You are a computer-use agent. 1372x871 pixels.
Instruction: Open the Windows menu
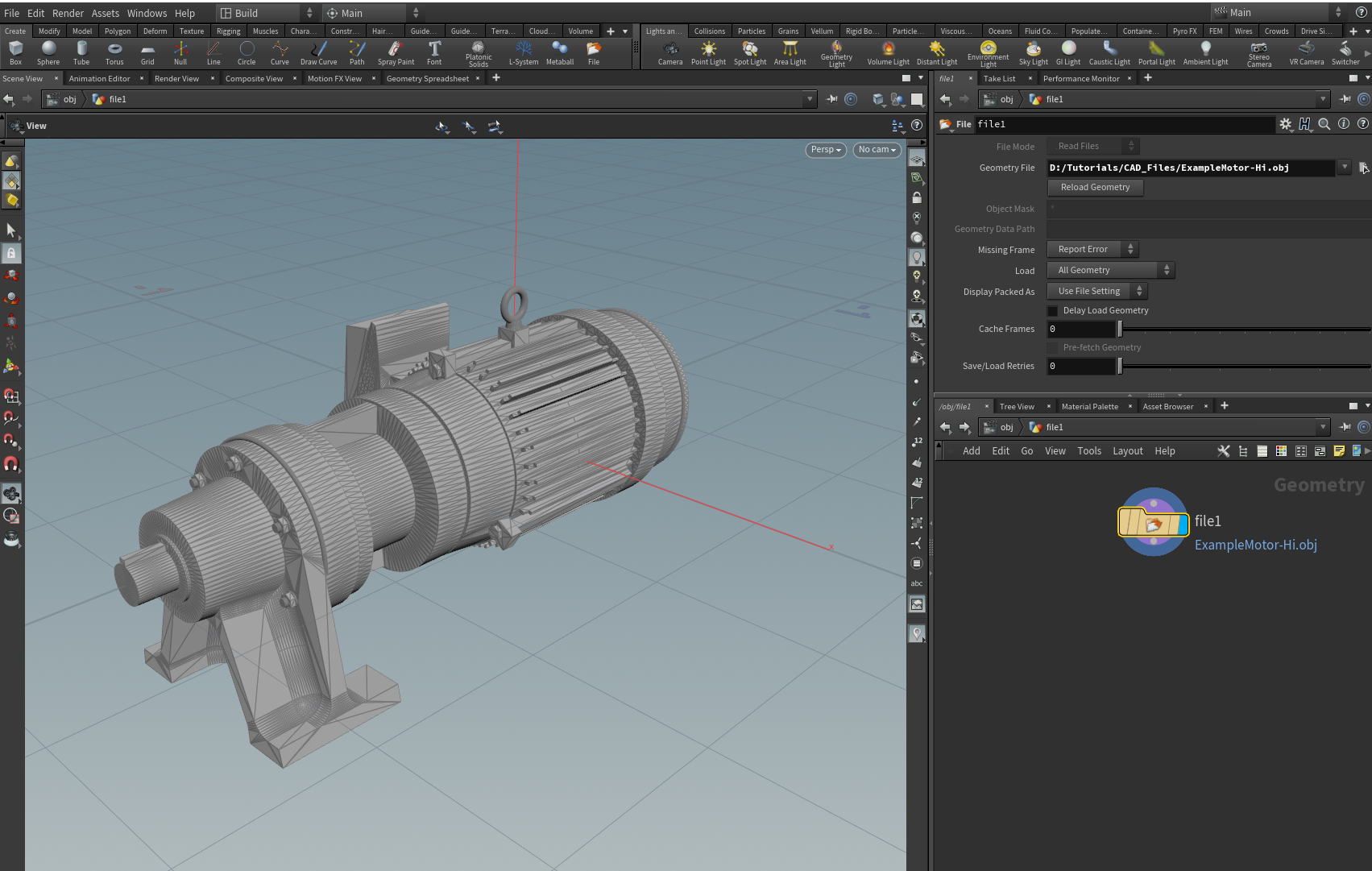point(147,13)
